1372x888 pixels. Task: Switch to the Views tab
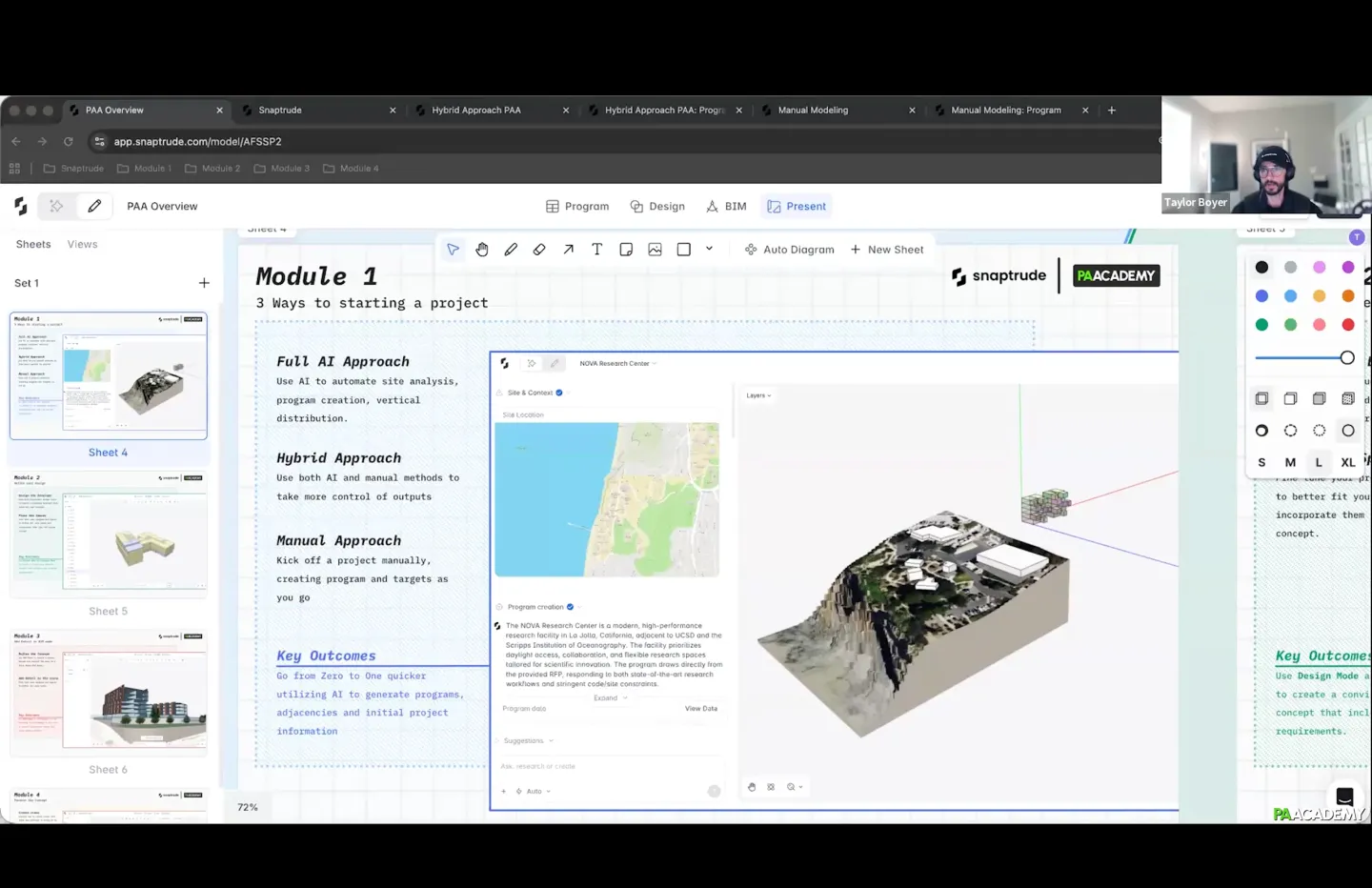82,244
